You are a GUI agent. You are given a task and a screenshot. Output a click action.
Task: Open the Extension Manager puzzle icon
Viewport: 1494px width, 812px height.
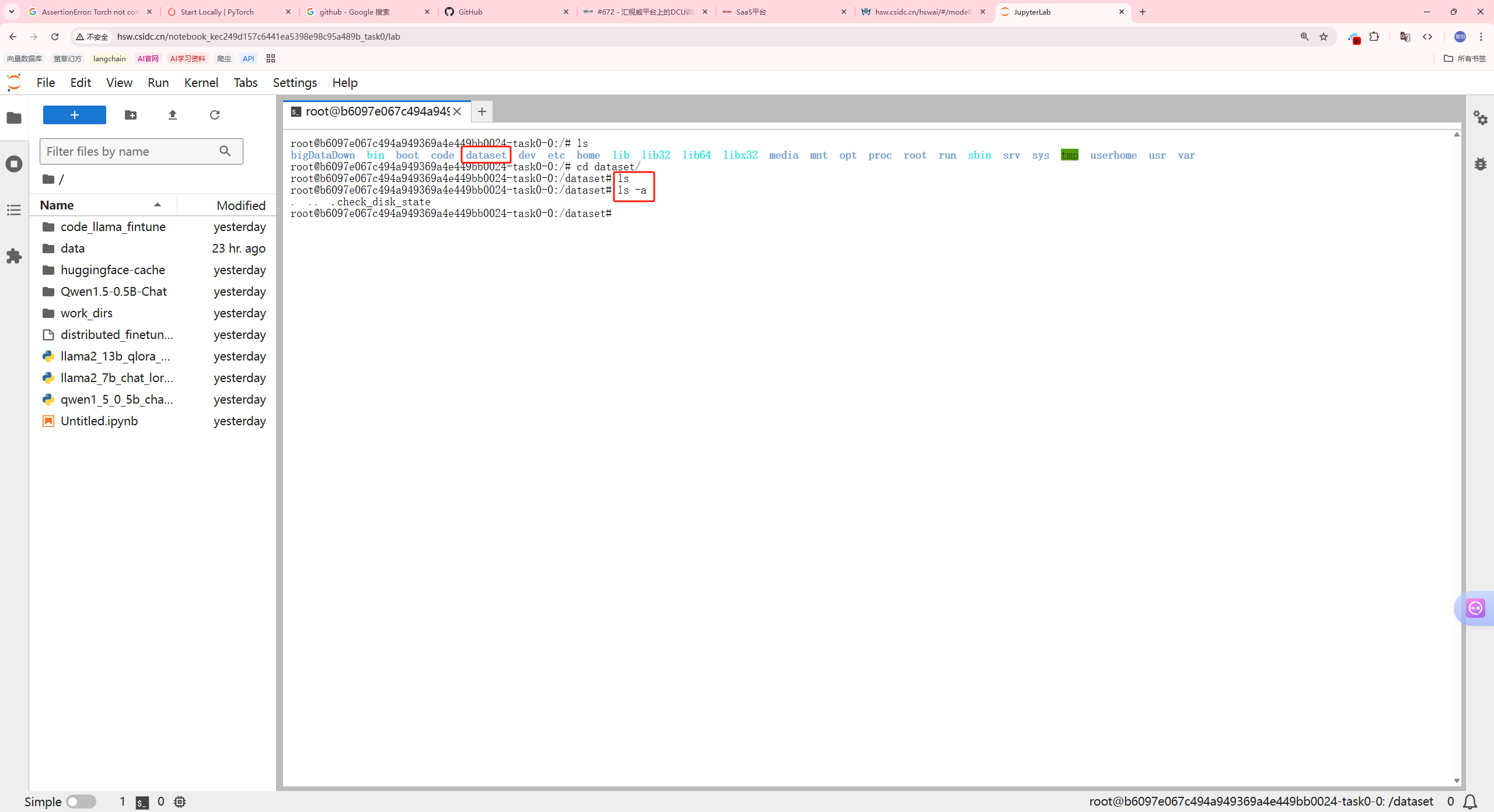coord(14,256)
